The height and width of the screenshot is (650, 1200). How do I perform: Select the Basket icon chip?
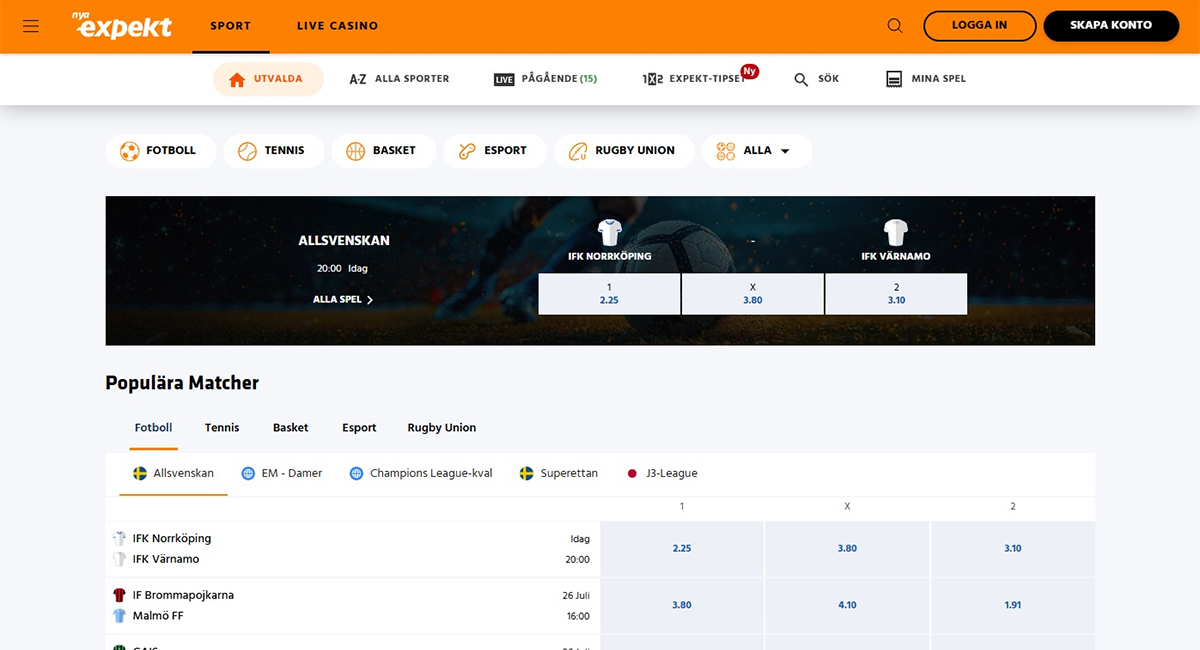click(x=384, y=151)
